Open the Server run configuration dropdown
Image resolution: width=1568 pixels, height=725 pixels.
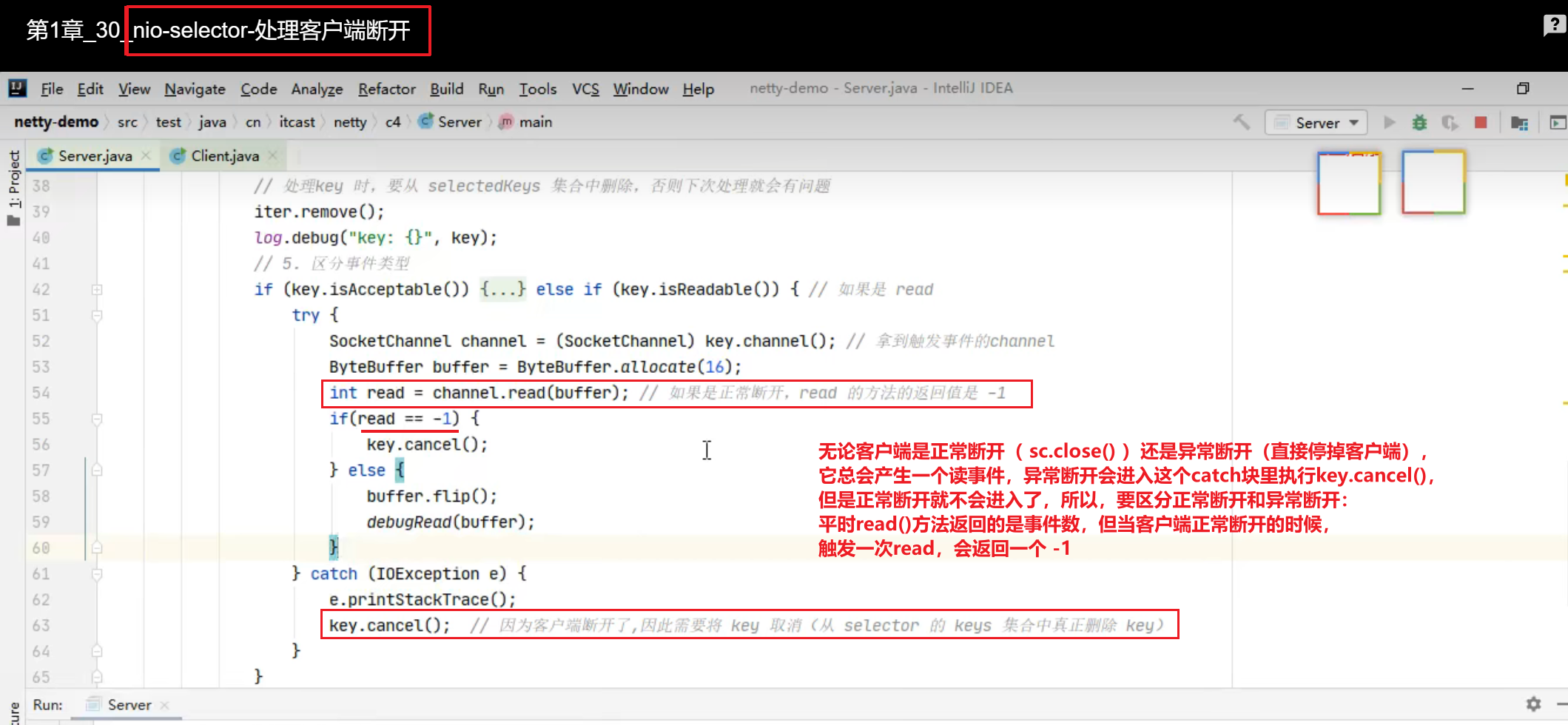1316,122
